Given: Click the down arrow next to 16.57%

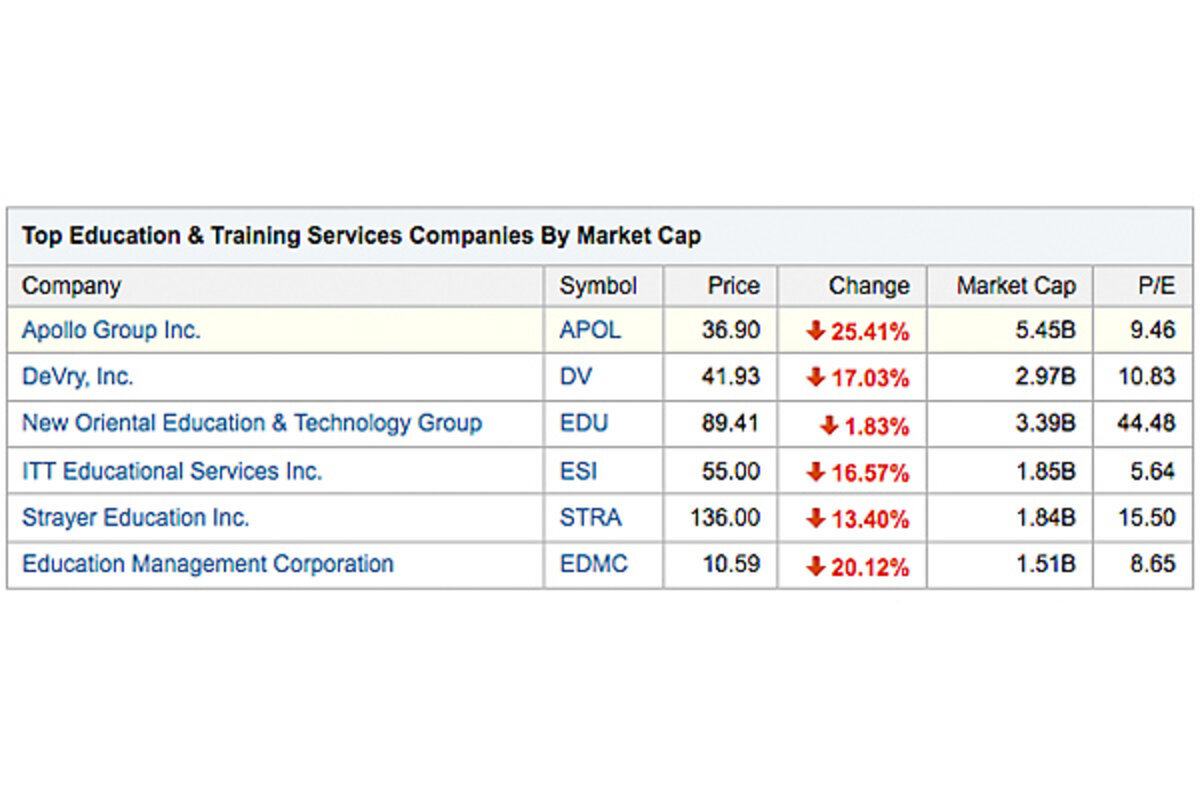Looking at the screenshot, I should [x=816, y=472].
